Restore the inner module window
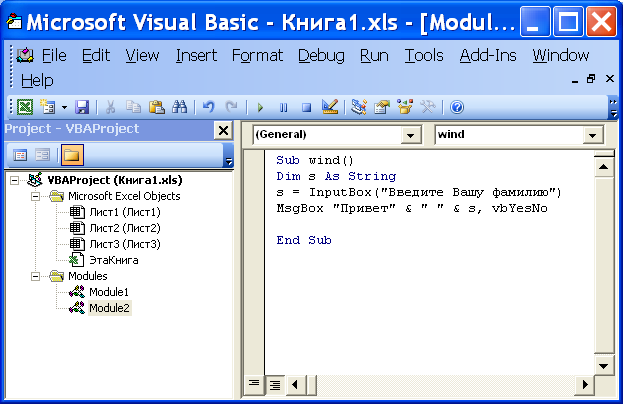Screen dimensions: 623x404 click(592, 79)
